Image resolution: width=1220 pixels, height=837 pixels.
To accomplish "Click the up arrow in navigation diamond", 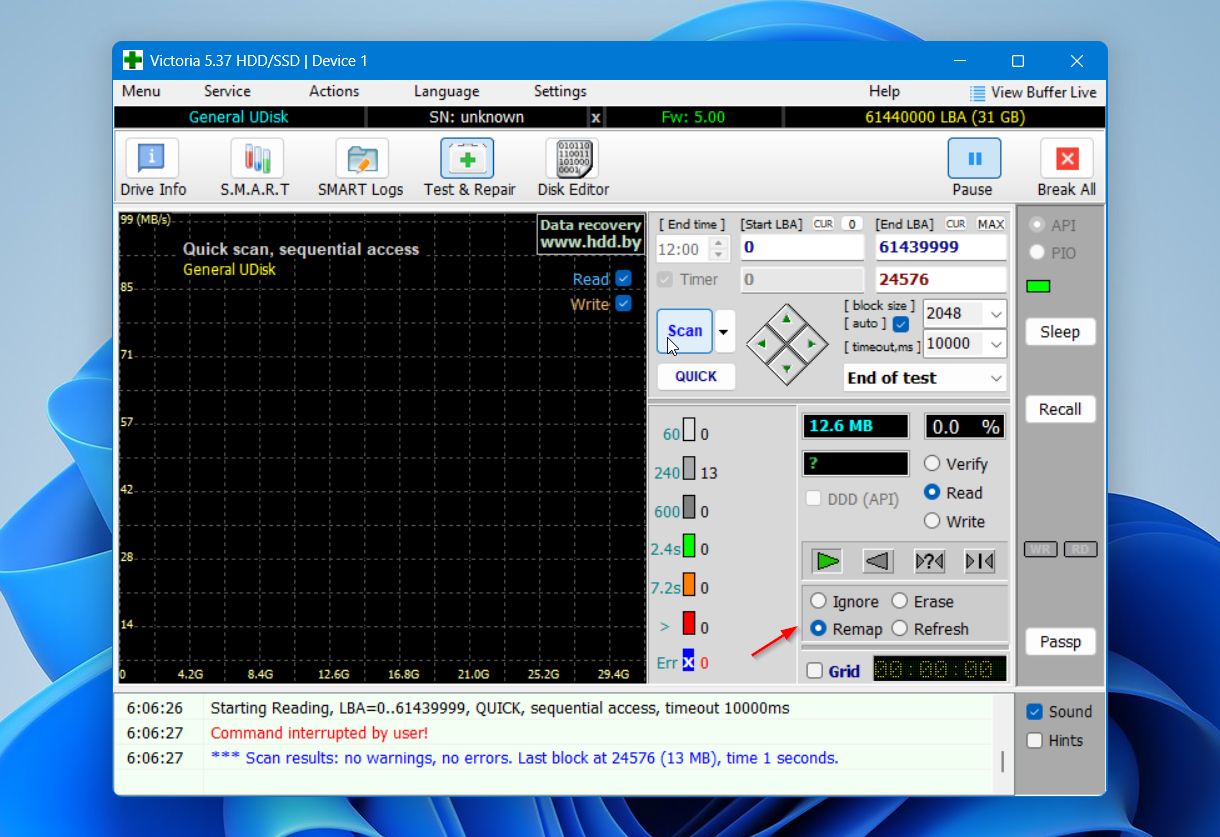I will [x=787, y=320].
